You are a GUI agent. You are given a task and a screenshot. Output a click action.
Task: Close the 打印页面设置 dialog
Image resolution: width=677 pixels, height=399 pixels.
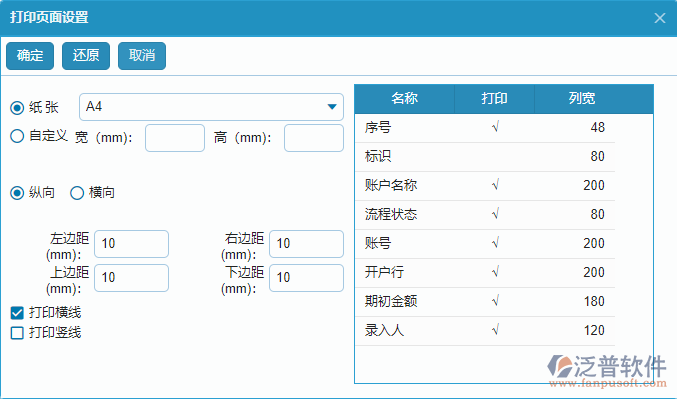tap(659, 18)
